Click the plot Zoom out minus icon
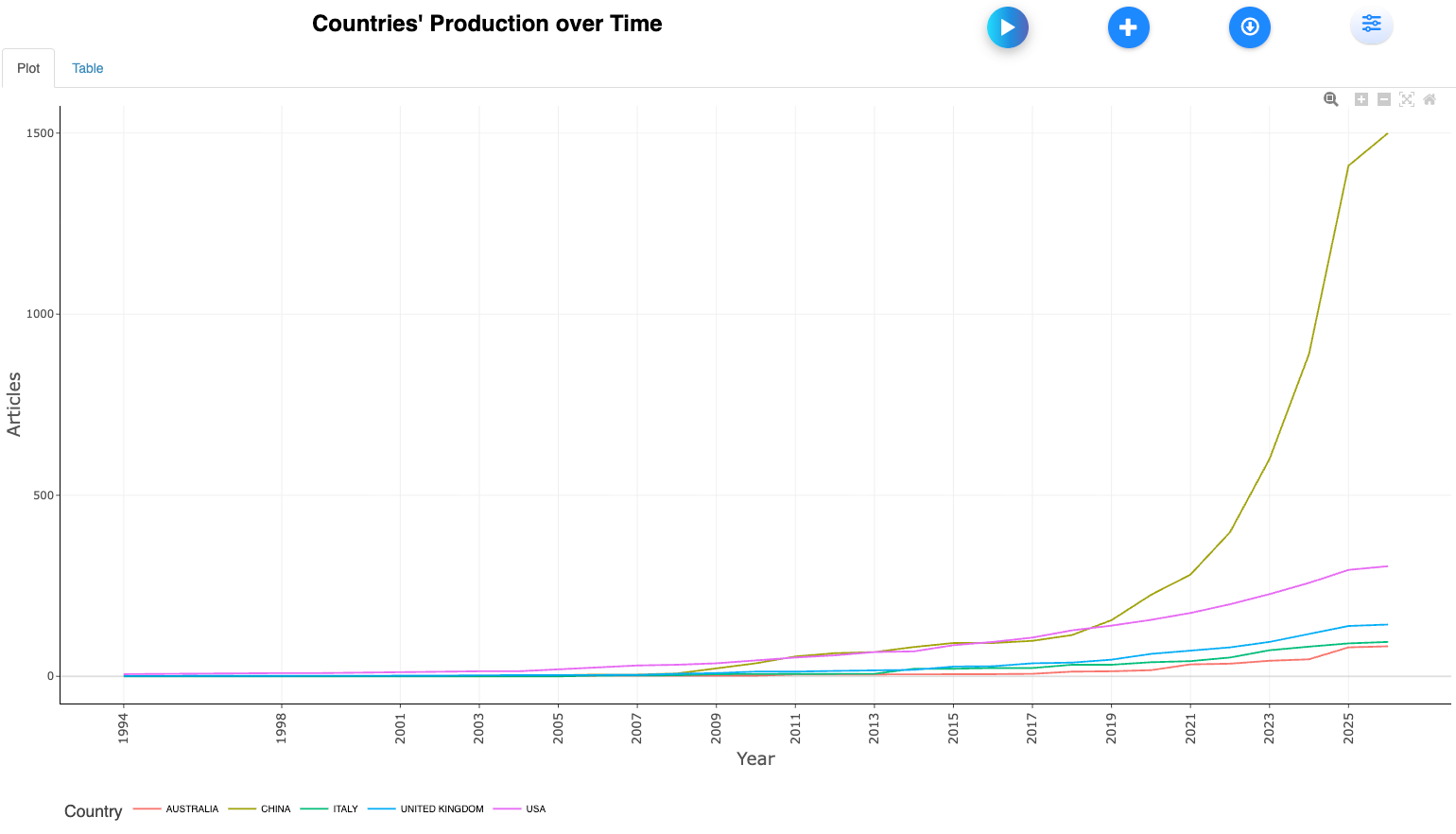This screenshot has width=1456, height=834. pyautogui.click(x=1384, y=99)
